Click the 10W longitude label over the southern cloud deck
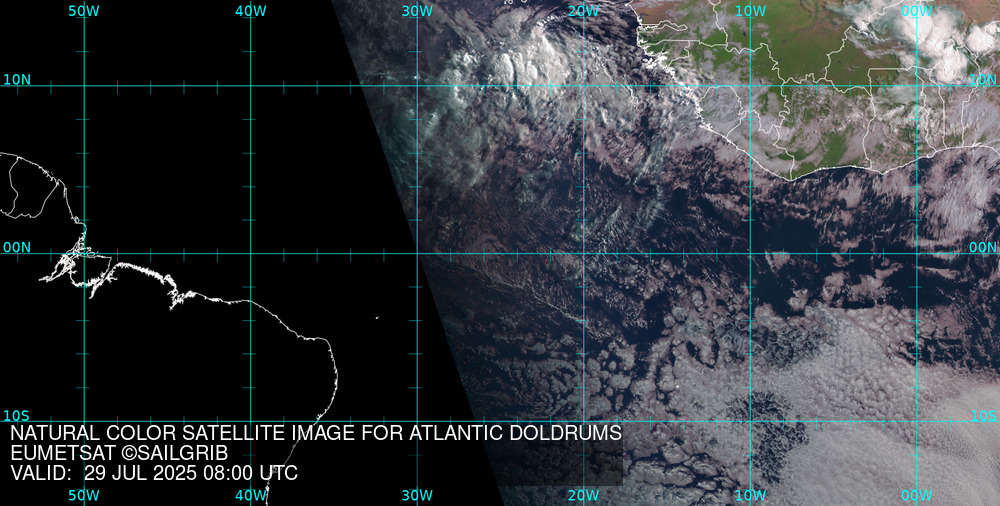Screen dimensions: 1000x506 point(750,495)
